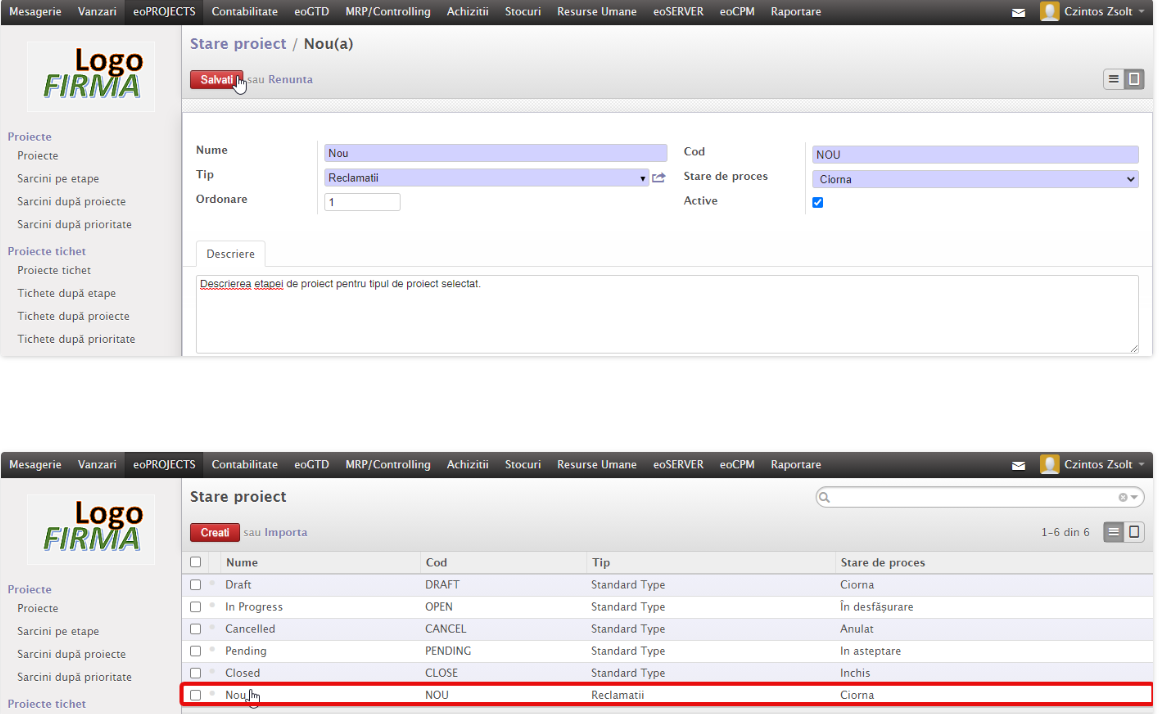1168x714 pixels.
Task: Open the external link icon beside Tip field
Action: click(658, 178)
